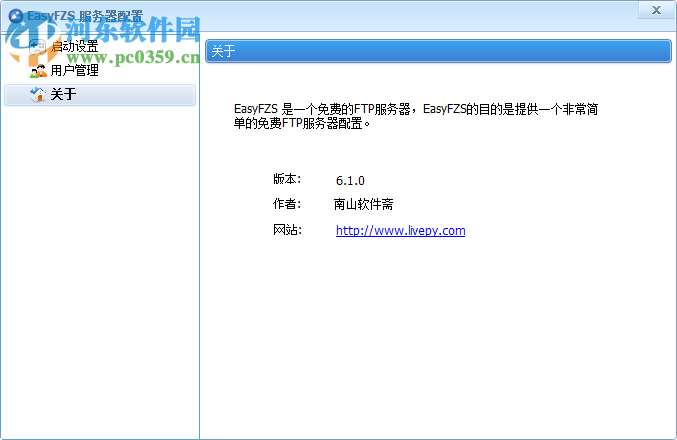
Task: Click the 启动设置 icon in sidebar
Action: click(38, 47)
